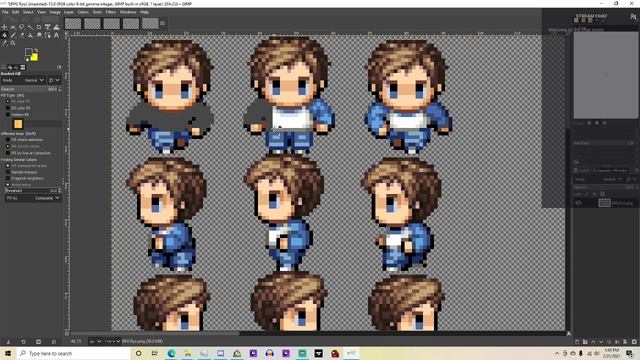Restore tool preset in Tool Options
The width and height of the screenshot is (640, 360).
coord(23,341)
